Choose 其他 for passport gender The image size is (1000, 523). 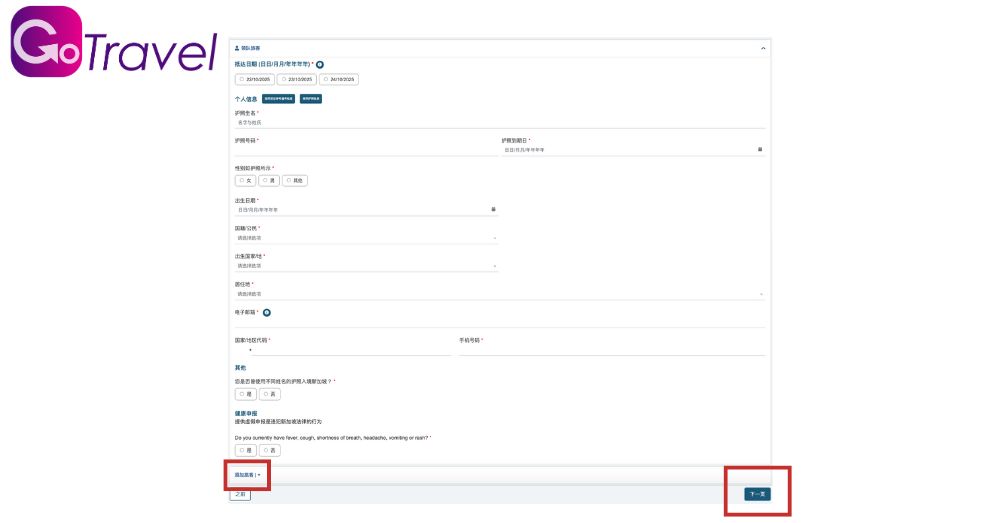point(294,181)
